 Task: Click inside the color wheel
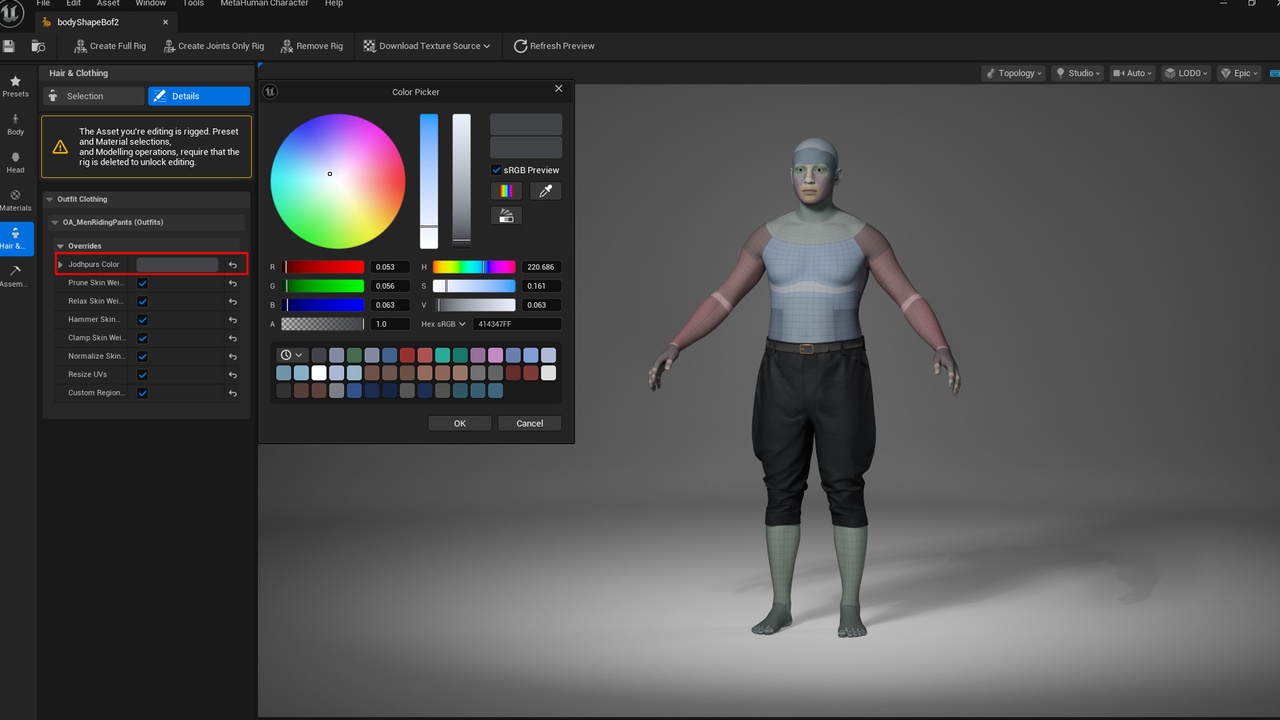click(x=338, y=181)
